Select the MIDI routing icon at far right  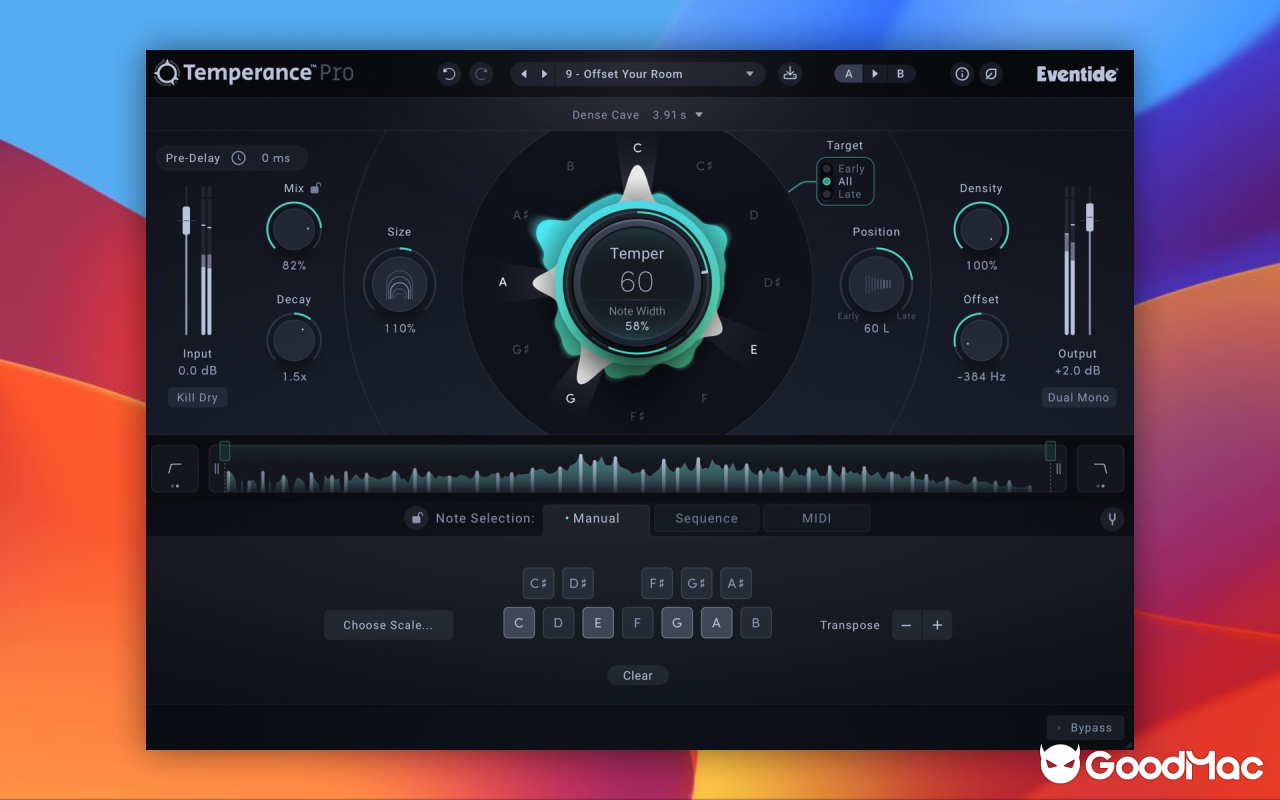[x=1112, y=519]
